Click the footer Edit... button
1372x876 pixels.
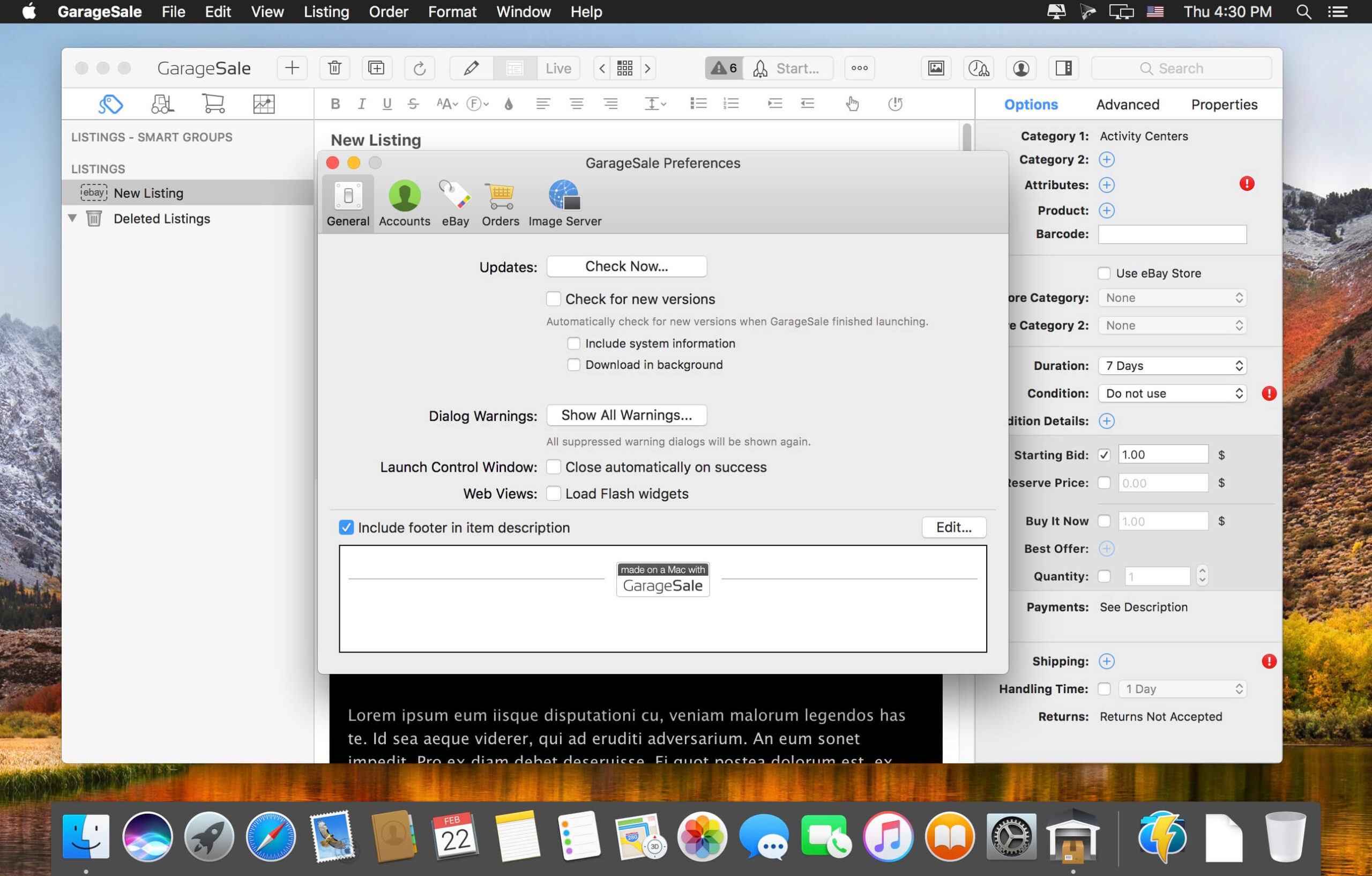[x=953, y=528]
